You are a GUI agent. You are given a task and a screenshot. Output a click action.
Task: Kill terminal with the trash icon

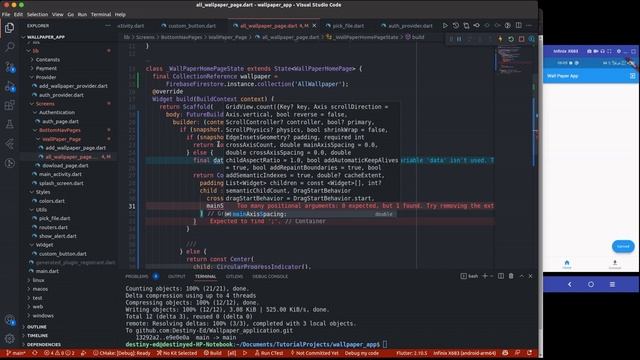coord(511,276)
